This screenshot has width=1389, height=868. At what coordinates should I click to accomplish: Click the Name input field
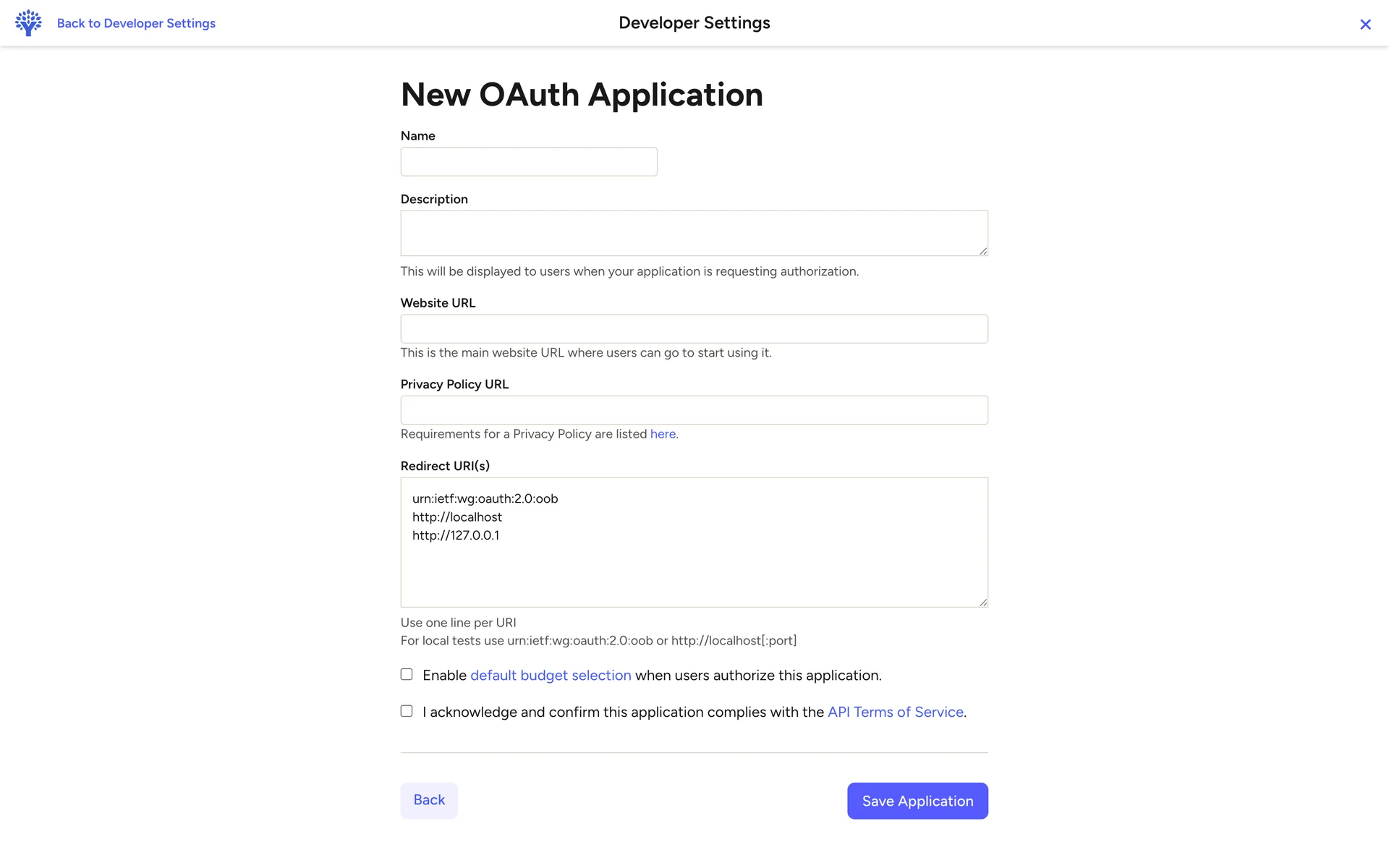point(529,162)
